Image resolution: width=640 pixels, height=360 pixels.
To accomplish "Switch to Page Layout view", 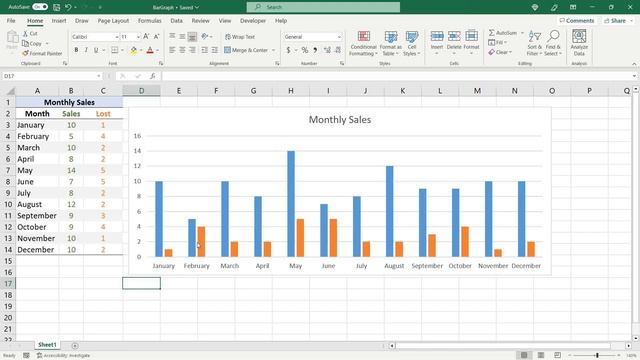I will click(541, 356).
